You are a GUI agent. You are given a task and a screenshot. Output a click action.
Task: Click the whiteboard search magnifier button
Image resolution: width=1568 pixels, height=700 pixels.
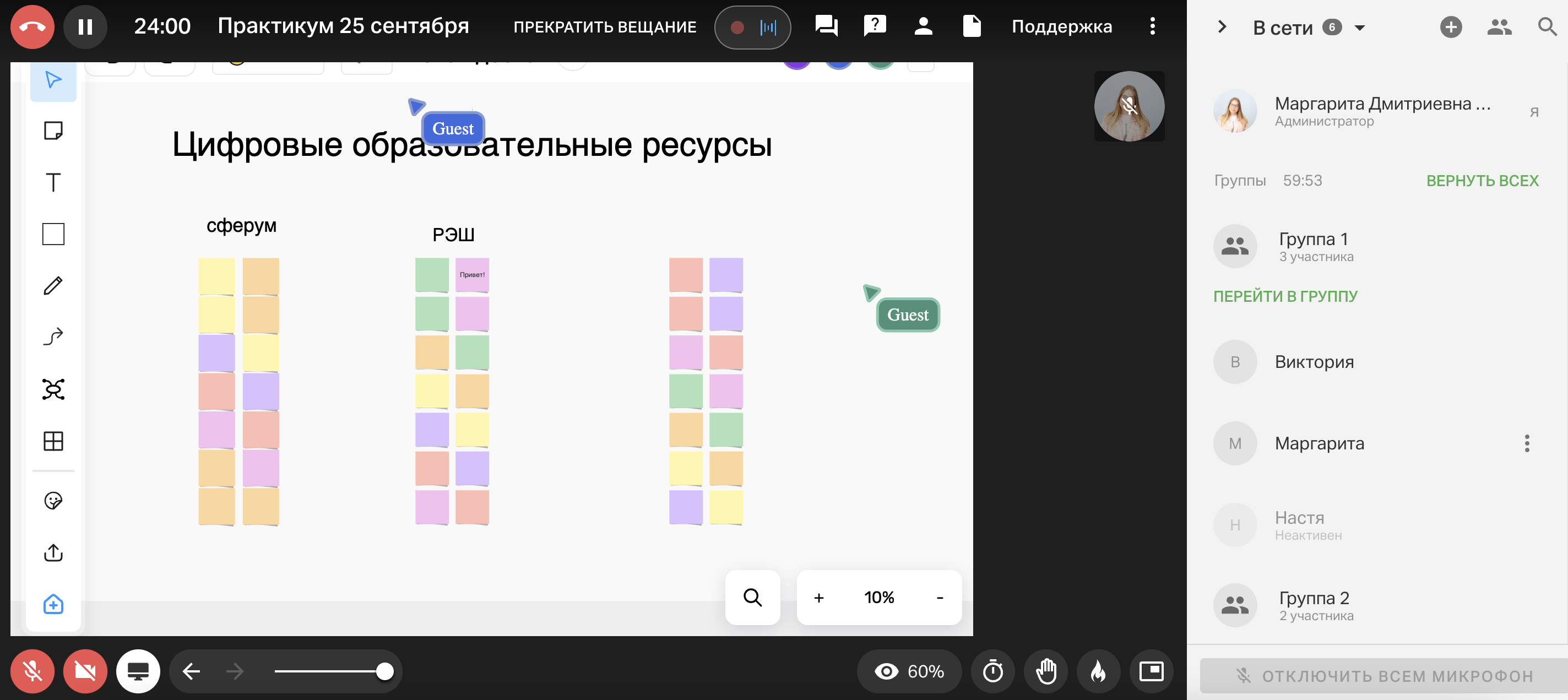752,597
